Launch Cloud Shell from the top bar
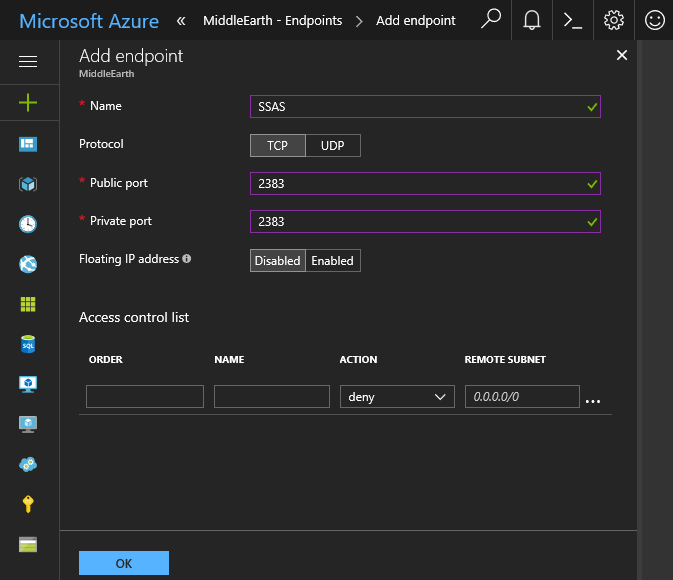 pyautogui.click(x=573, y=20)
